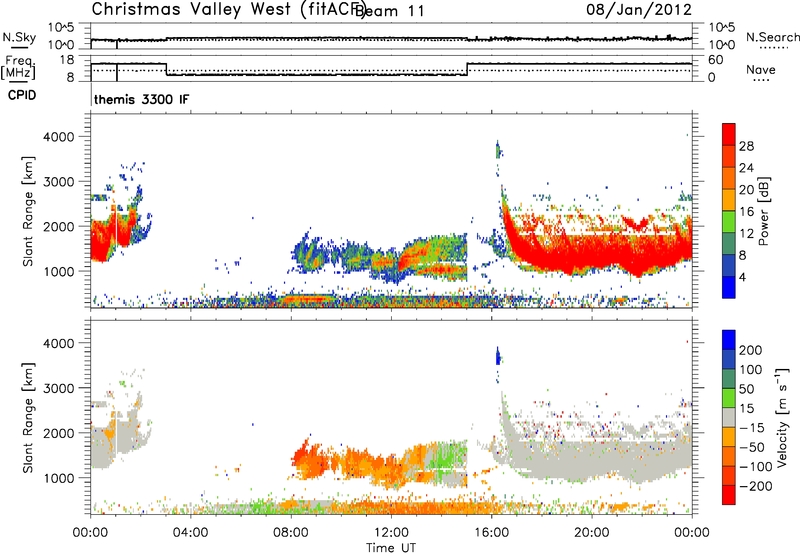800x554 pixels.
Task: Click the "24" power colorbar label
Action: (x=746, y=168)
